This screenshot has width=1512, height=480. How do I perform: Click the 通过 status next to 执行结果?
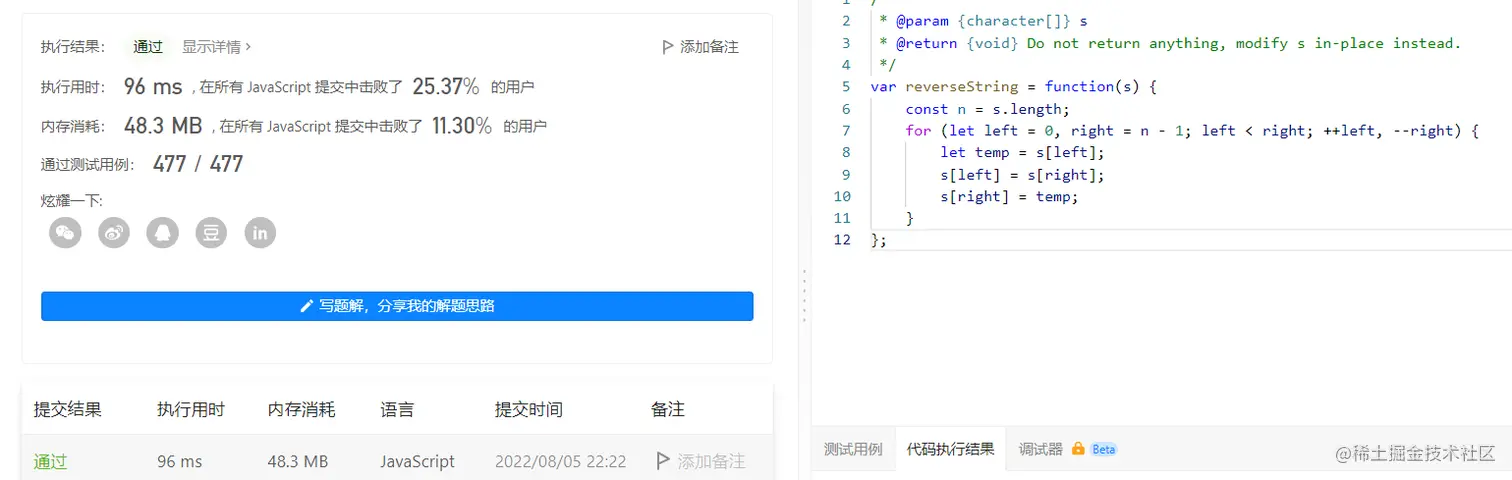148,46
